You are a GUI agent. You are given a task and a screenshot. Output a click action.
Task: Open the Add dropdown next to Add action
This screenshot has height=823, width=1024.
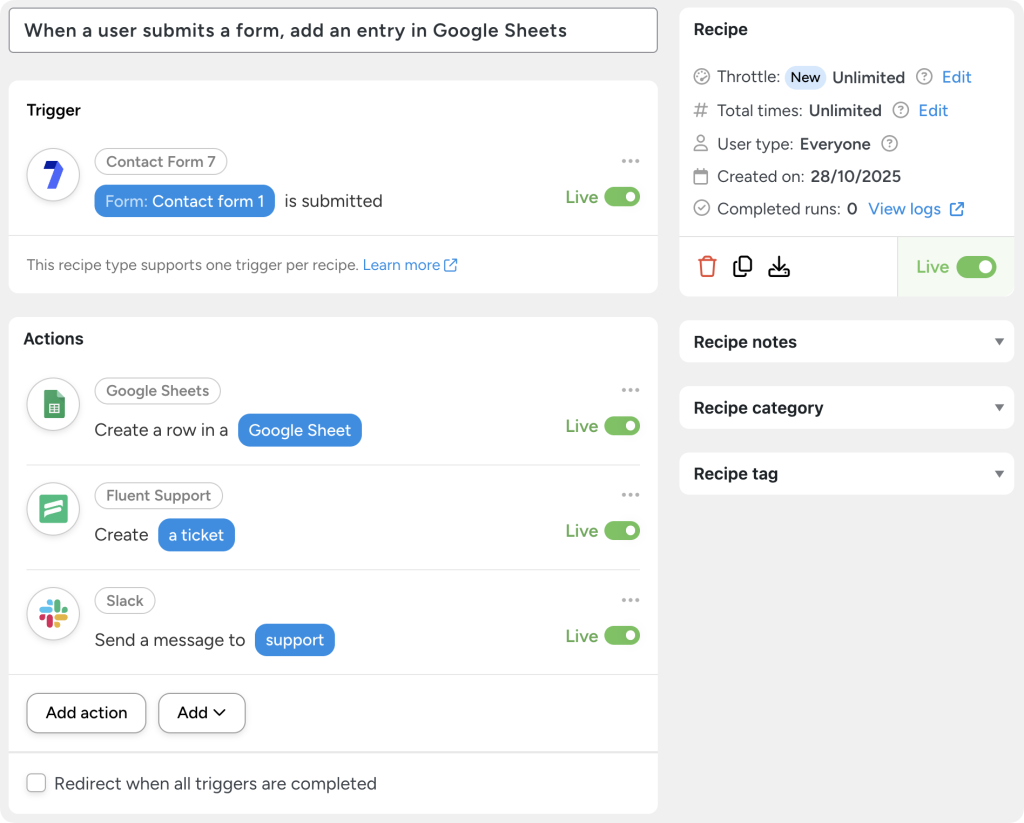[201, 713]
